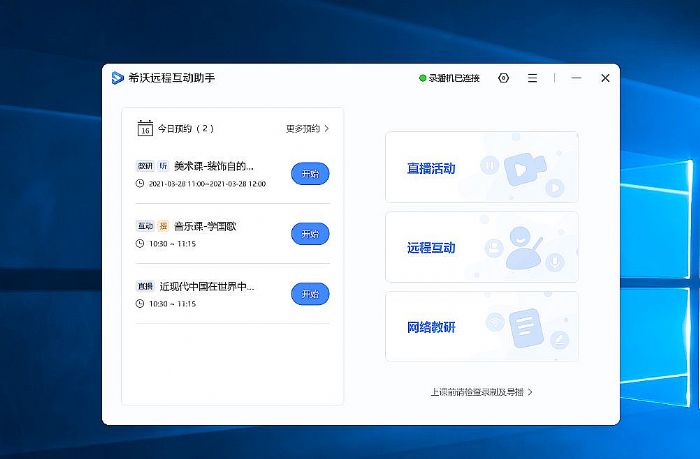The height and width of the screenshot is (459, 700).
Task: Click the document illustration in 网络教研
Action: coord(526,328)
